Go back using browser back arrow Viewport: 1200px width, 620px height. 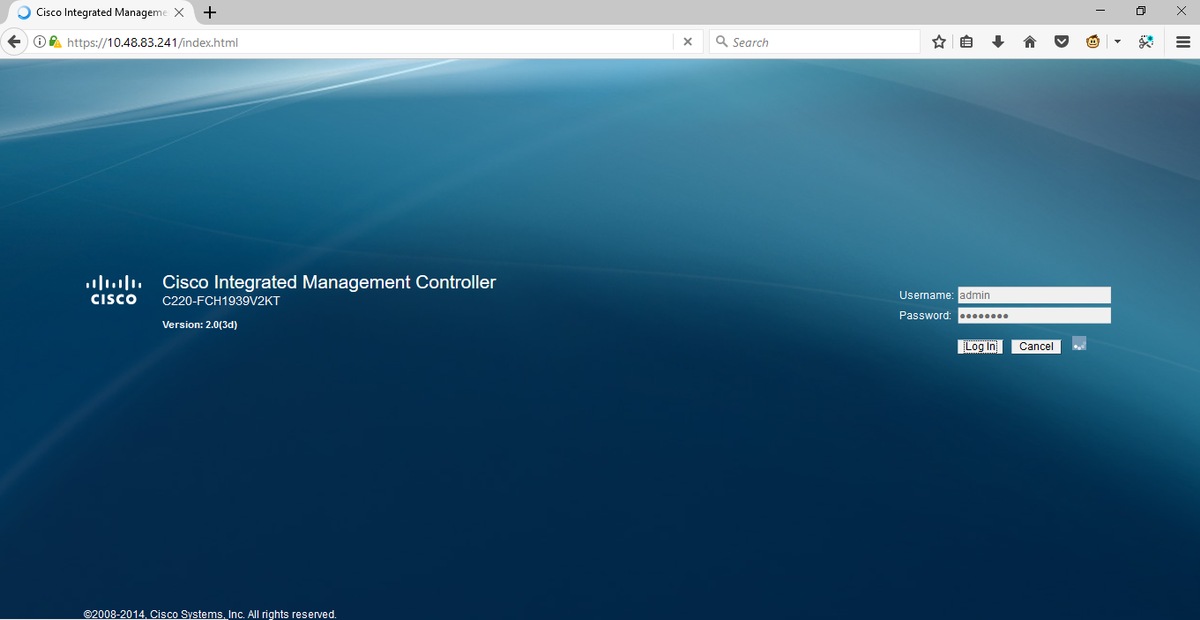click(15, 42)
